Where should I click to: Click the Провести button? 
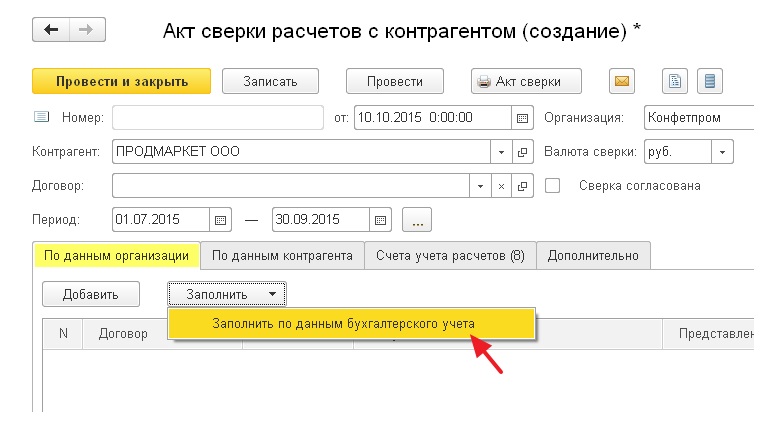pos(395,81)
